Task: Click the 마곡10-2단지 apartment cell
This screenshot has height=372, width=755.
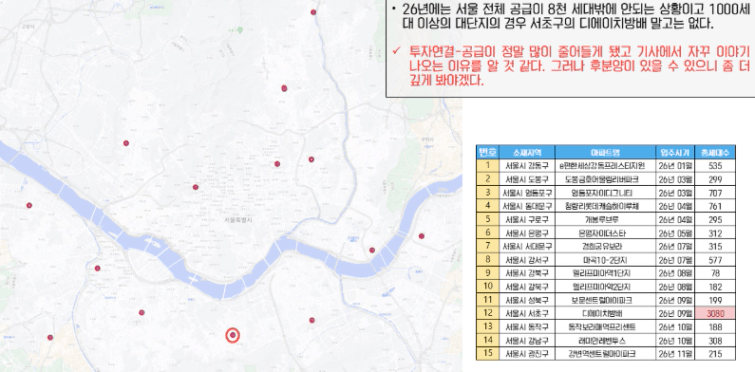Action: click(x=605, y=260)
